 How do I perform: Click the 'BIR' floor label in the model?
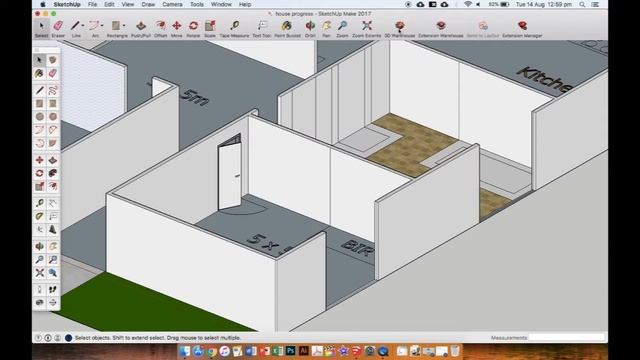point(357,247)
